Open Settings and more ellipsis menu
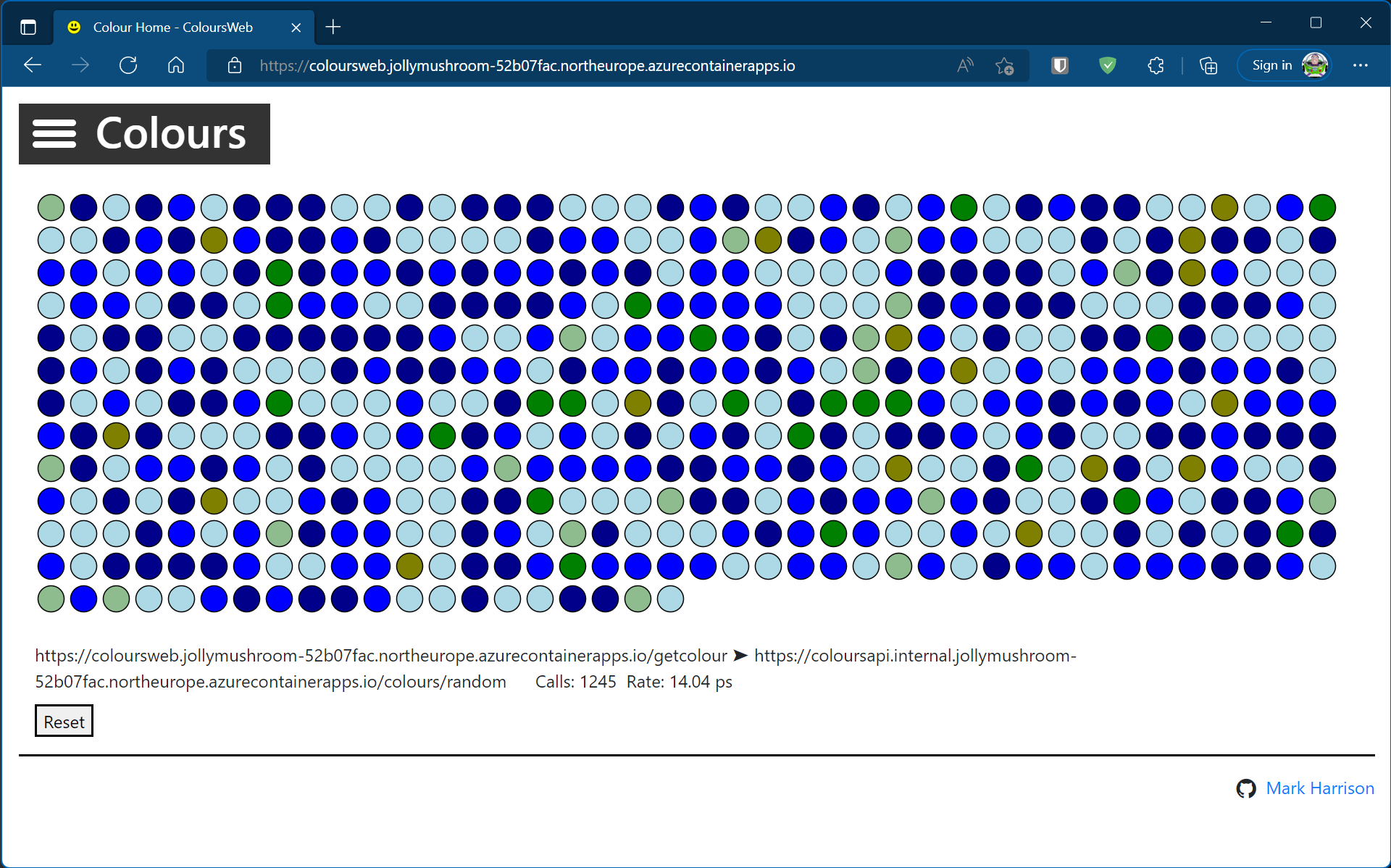Screen dimensions: 1391x868 click(x=1360, y=65)
